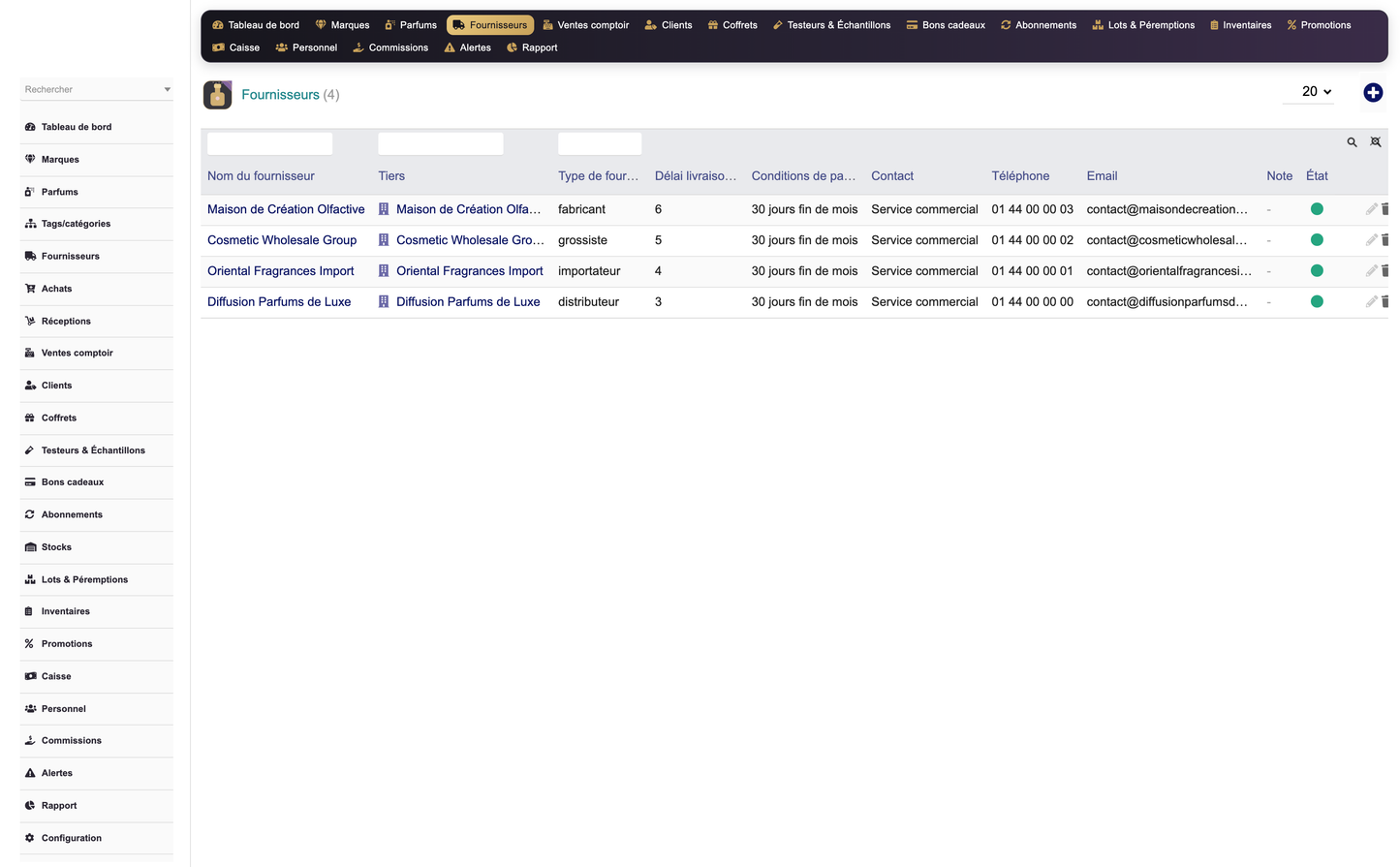
Task: Click building icon beside Cosmetic Wholesale tiers
Action: pyautogui.click(x=384, y=240)
